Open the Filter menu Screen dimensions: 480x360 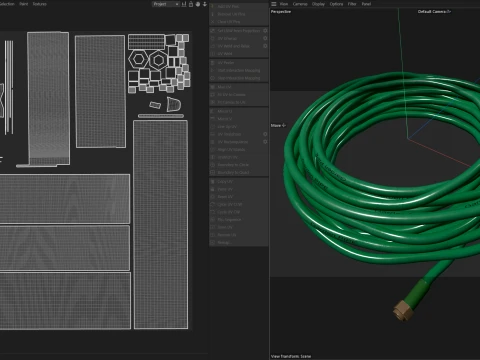tap(352, 4)
